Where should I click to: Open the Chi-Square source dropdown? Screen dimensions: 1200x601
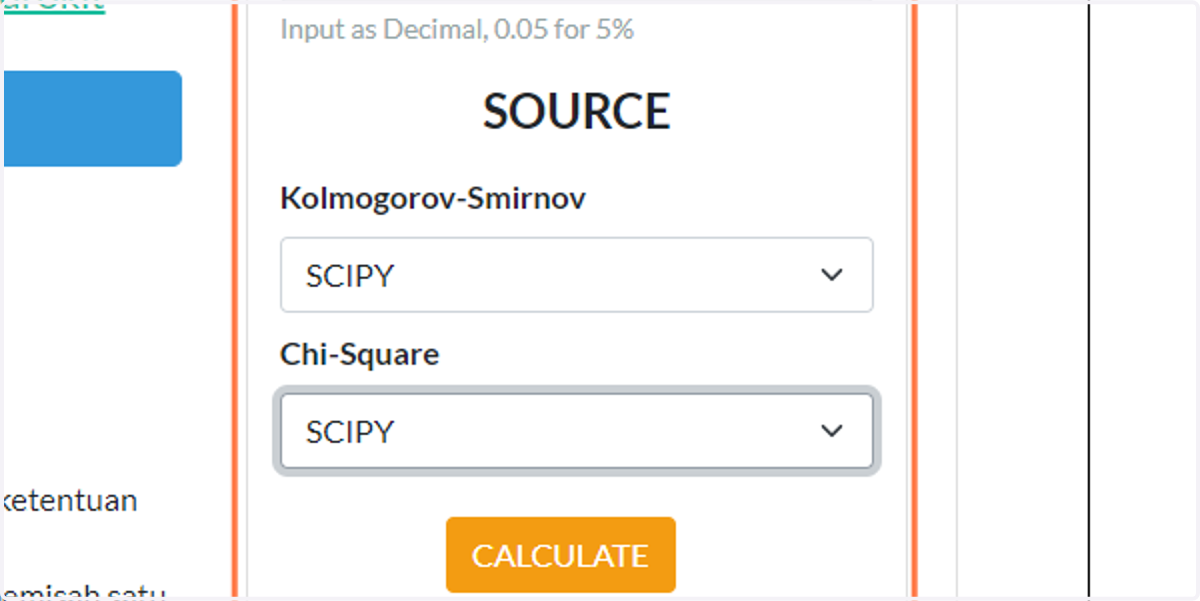[x=576, y=431]
